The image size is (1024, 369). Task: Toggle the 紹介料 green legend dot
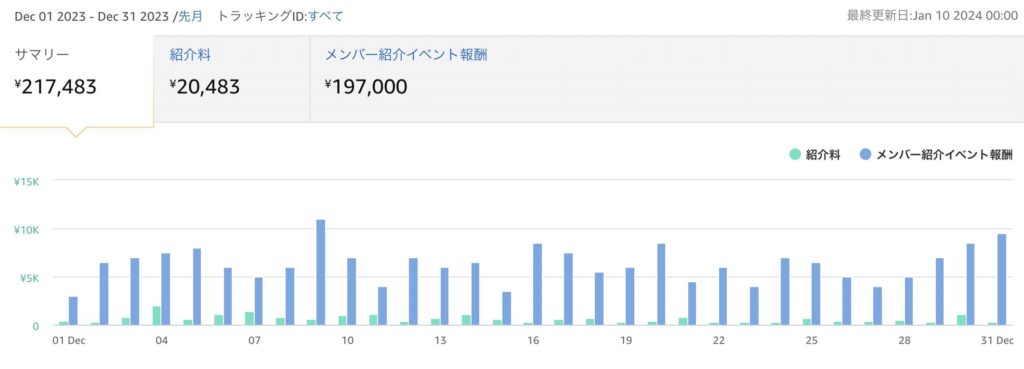tap(794, 155)
